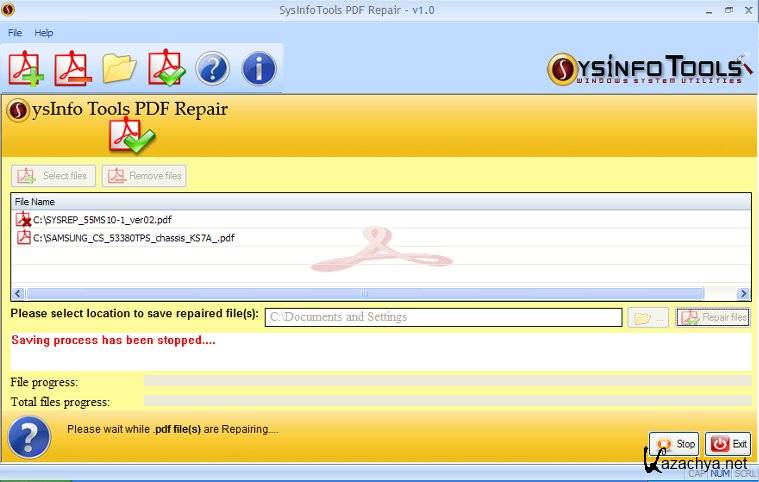Viewport: 759px width, 482px height.
Task: Select C:\SYSREP_55MS10-1_ver02.pdf in file list
Action: pos(102,219)
